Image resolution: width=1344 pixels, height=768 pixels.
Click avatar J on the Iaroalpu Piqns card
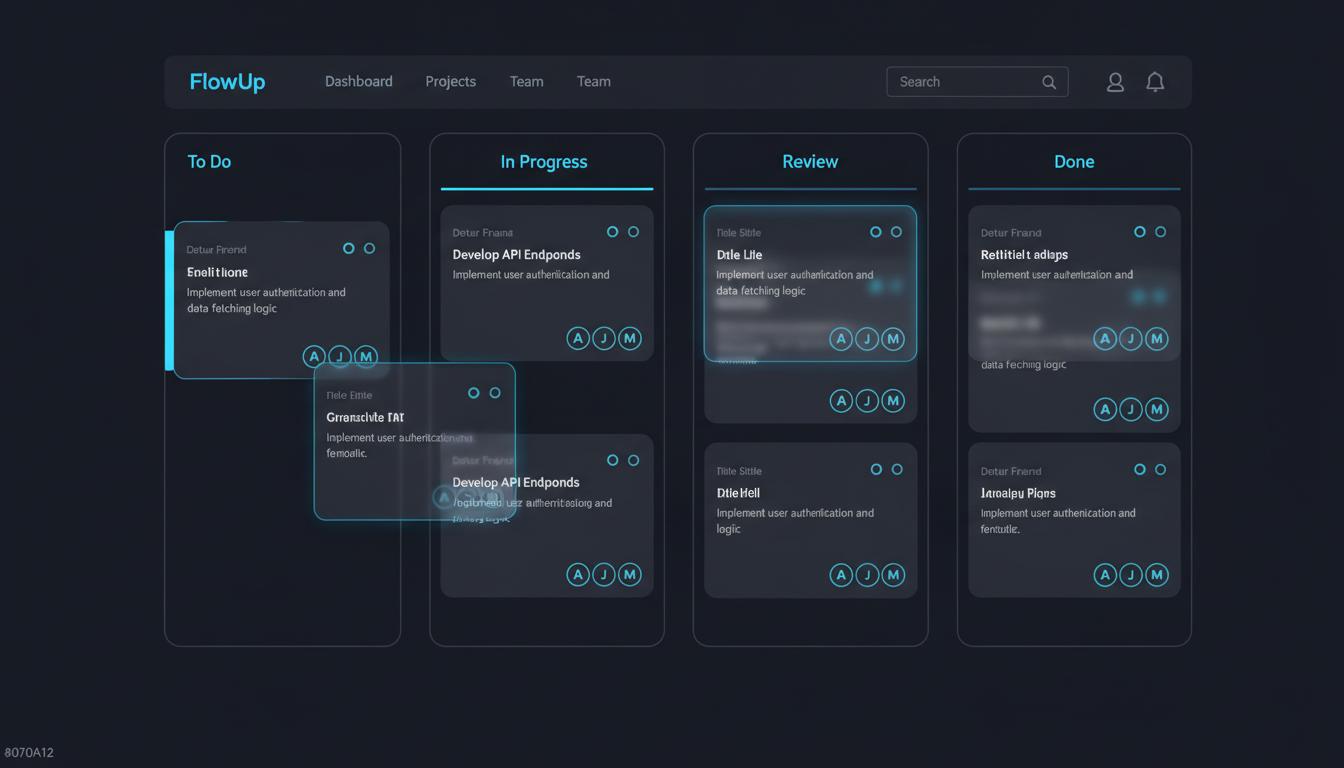pyautogui.click(x=1131, y=575)
